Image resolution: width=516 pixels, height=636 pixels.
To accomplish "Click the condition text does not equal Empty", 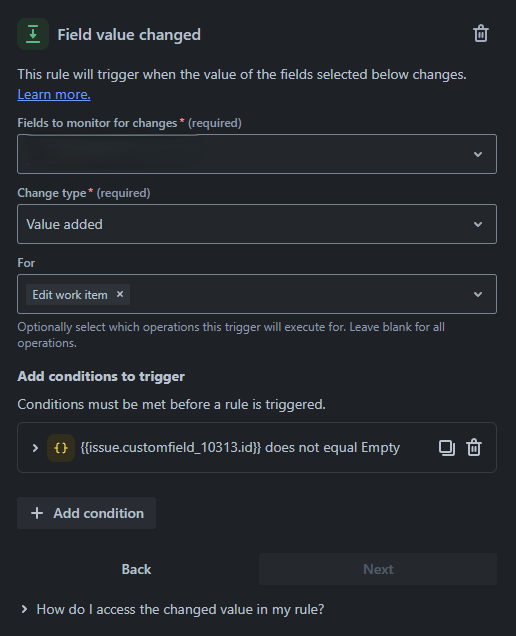I will 332,447.
